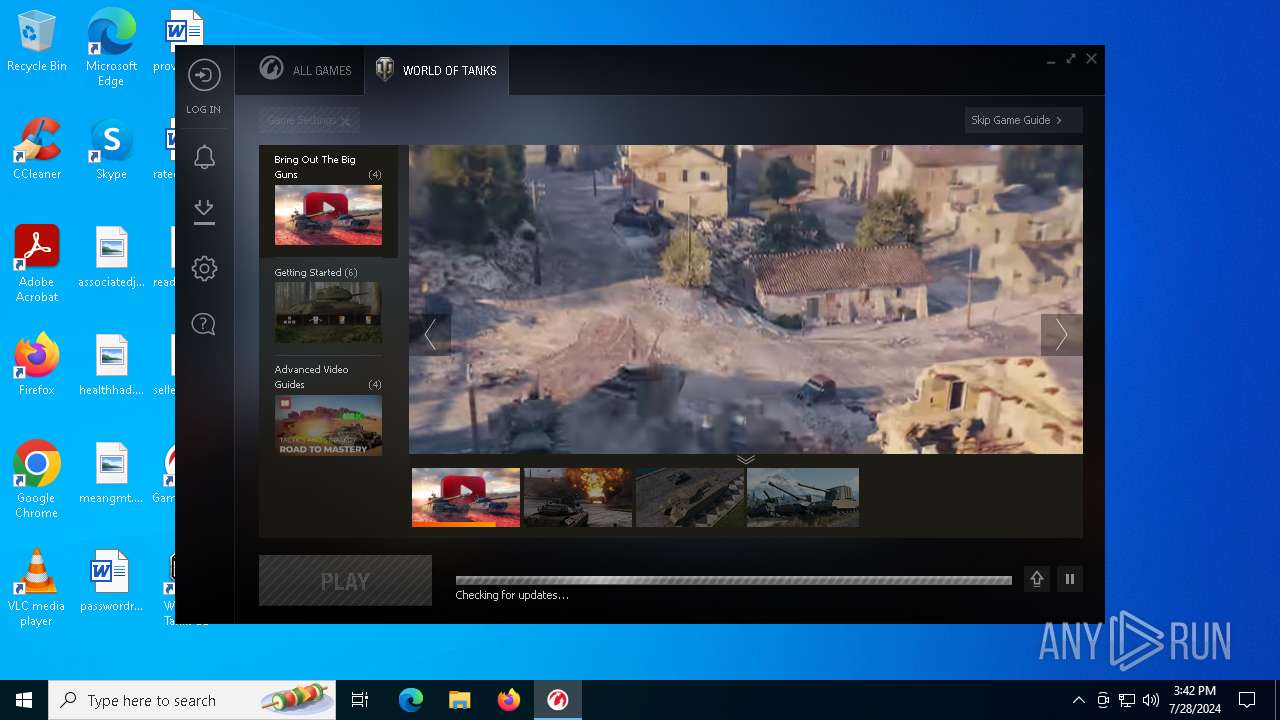
Task: Open Google Chrome desktop shortcut
Action: [37, 480]
